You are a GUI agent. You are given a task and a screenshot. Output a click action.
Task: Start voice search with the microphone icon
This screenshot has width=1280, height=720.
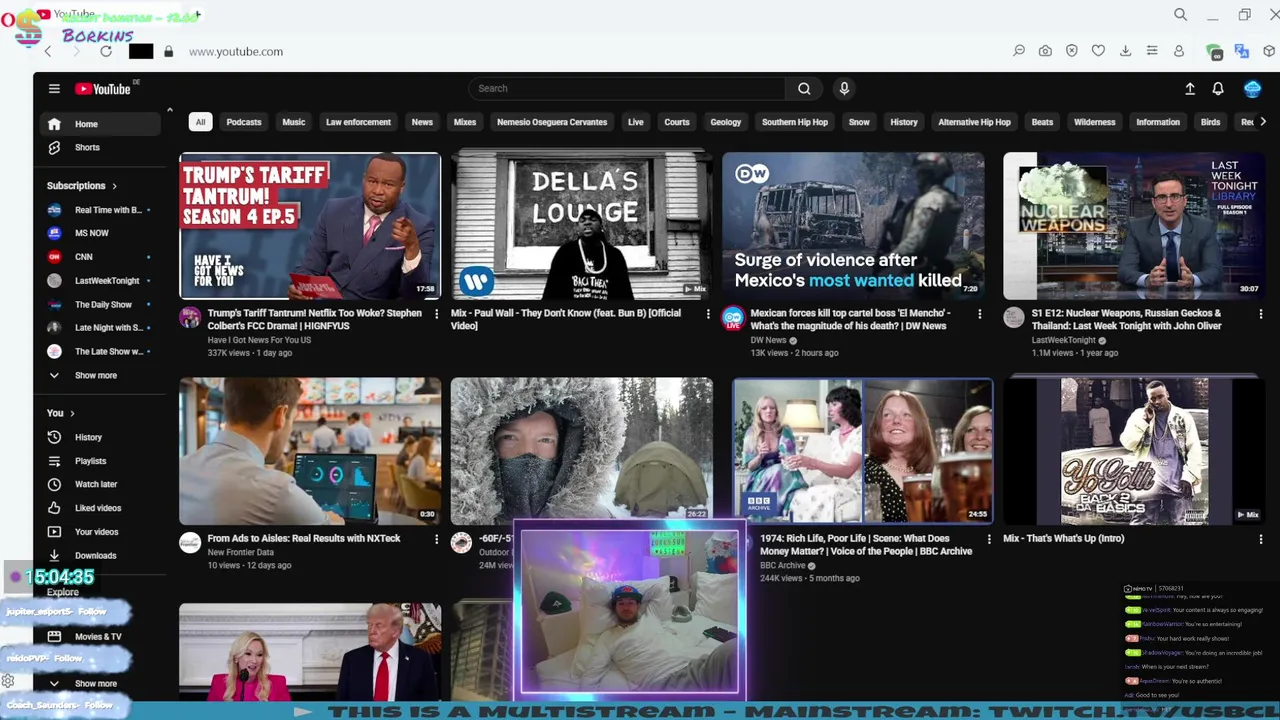[844, 88]
